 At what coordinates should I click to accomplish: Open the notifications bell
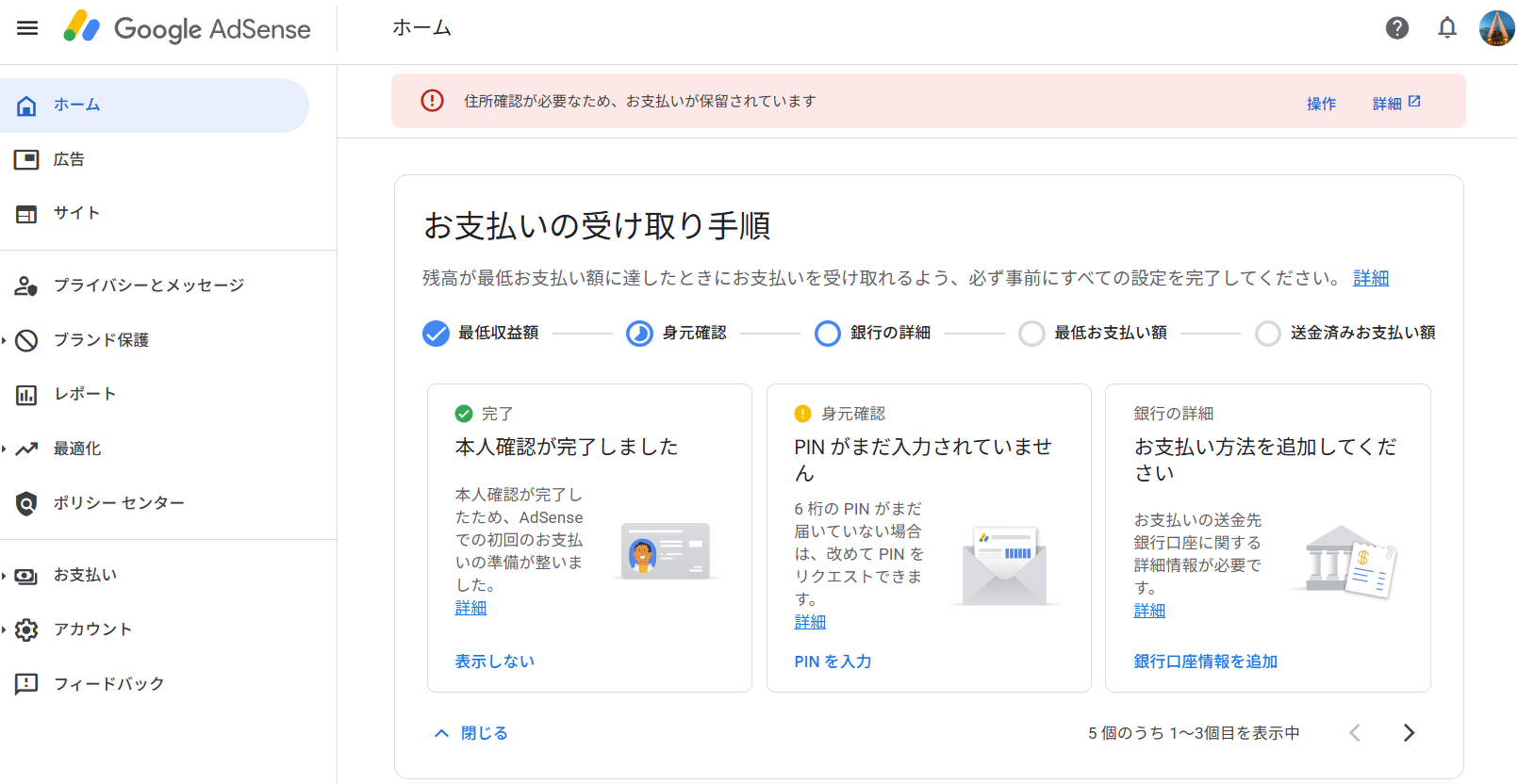point(1446,28)
